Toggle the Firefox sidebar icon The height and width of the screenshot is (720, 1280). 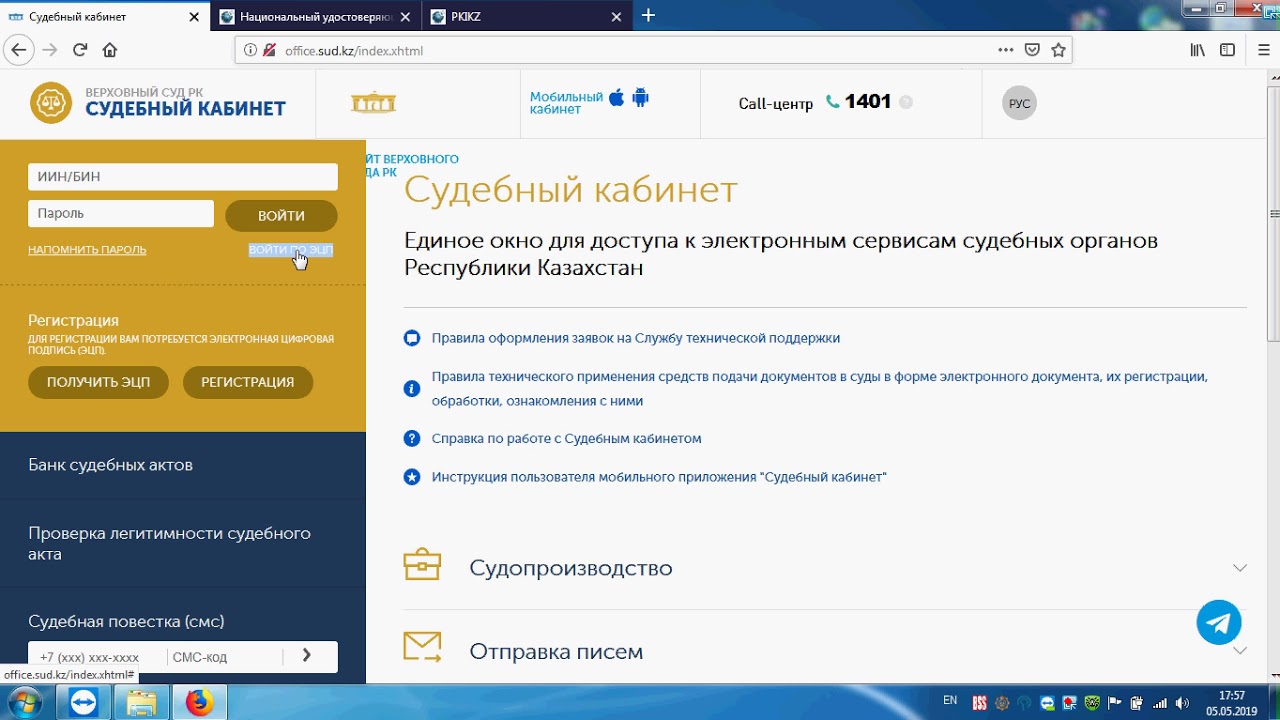pos(1227,50)
